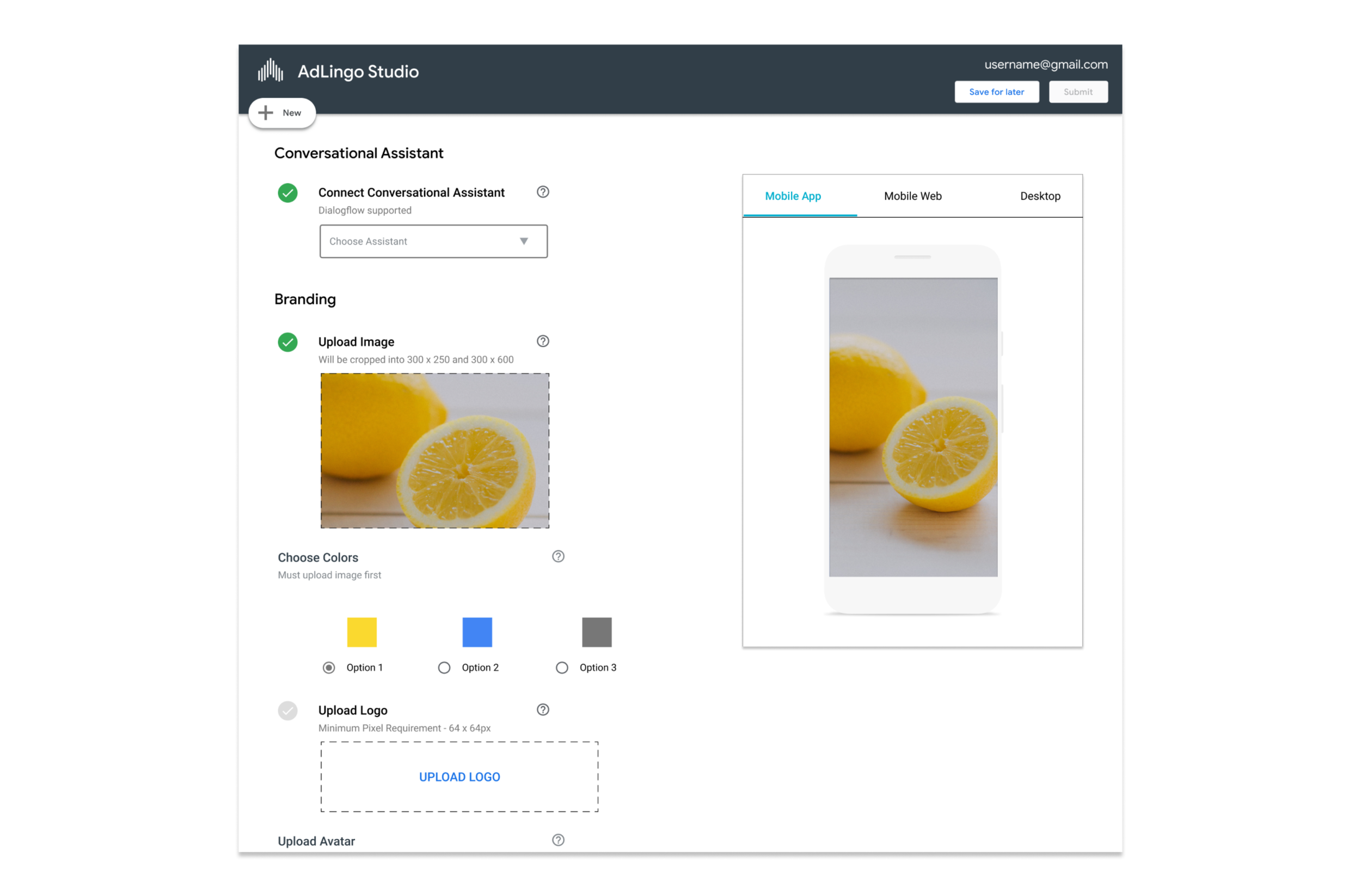Click green checkmark beside Connect Conversational Assistant
Image resolution: width=1361 pixels, height=896 pixels.
coord(287,193)
